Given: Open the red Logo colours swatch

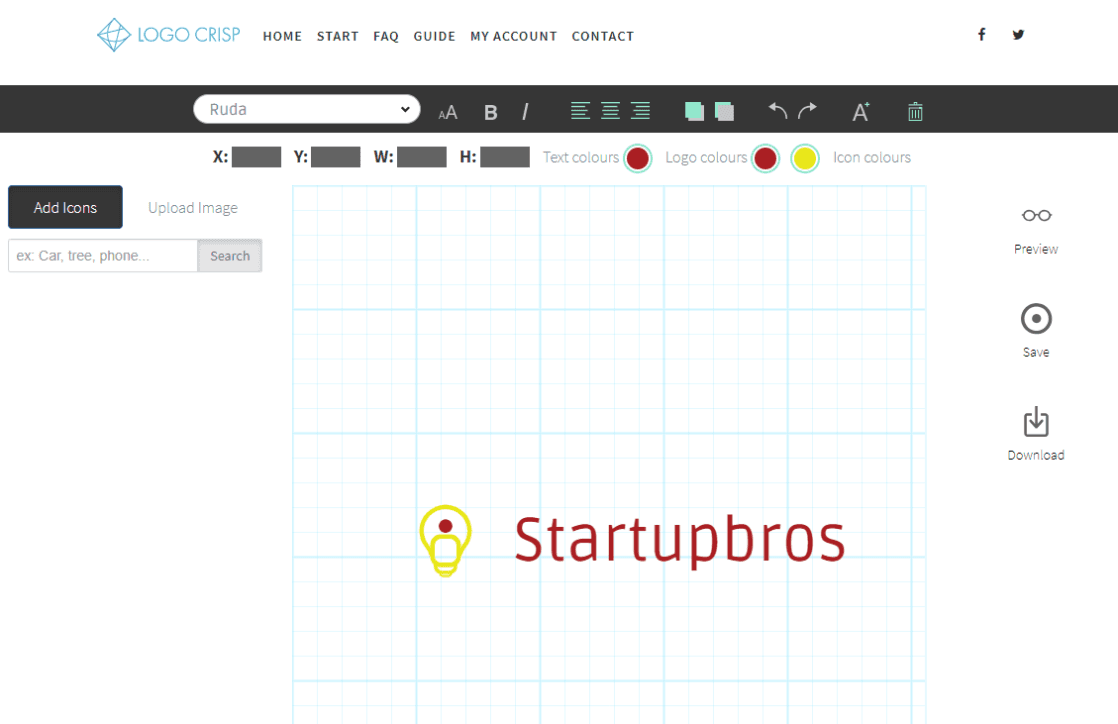Looking at the screenshot, I should (765, 158).
